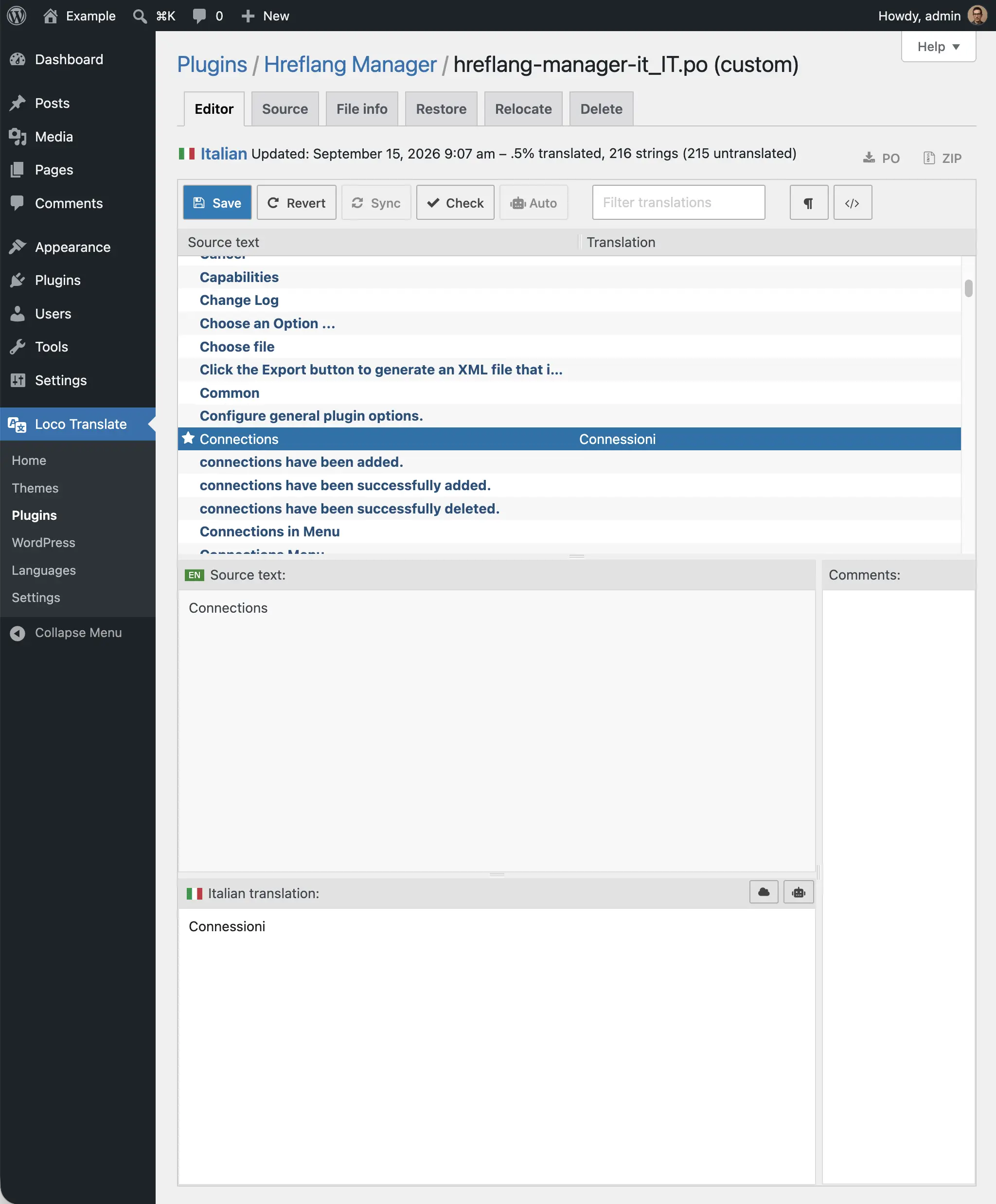Image resolution: width=996 pixels, height=1204 pixels.
Task: Toggle code view button
Action: click(853, 202)
